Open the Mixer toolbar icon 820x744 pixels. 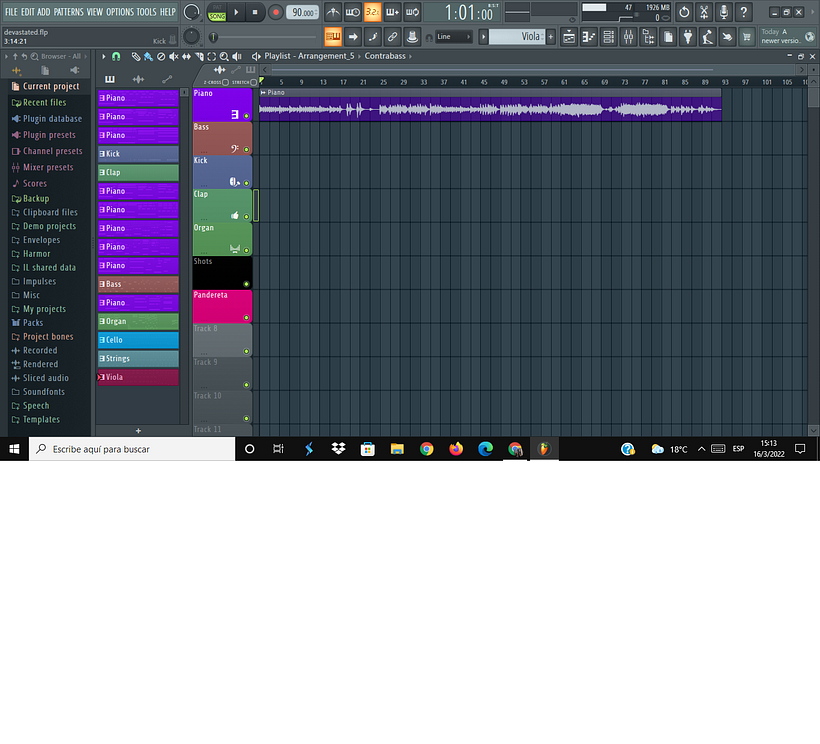pyautogui.click(x=628, y=37)
